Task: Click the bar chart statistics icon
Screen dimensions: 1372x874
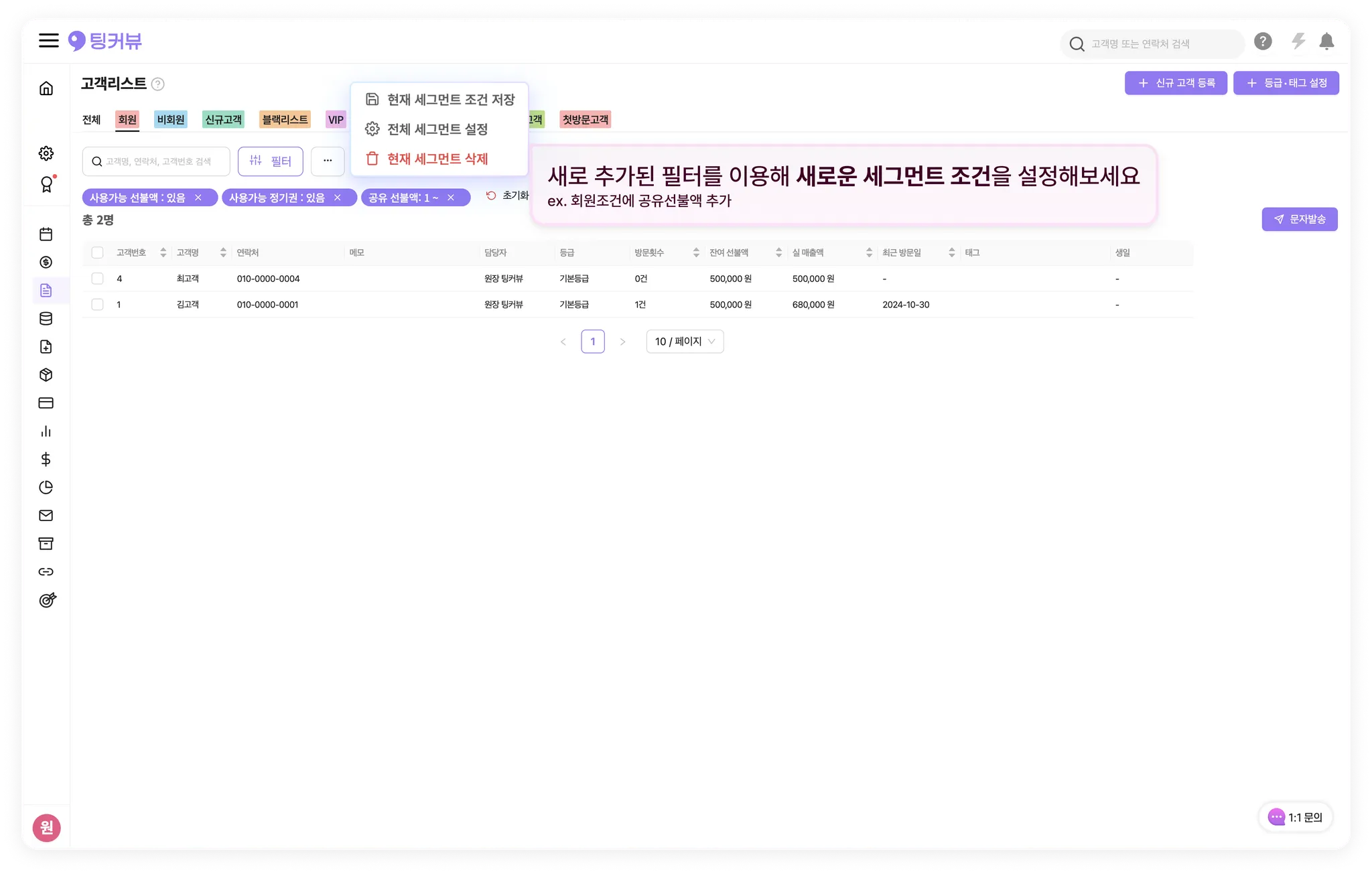Action: [x=46, y=431]
